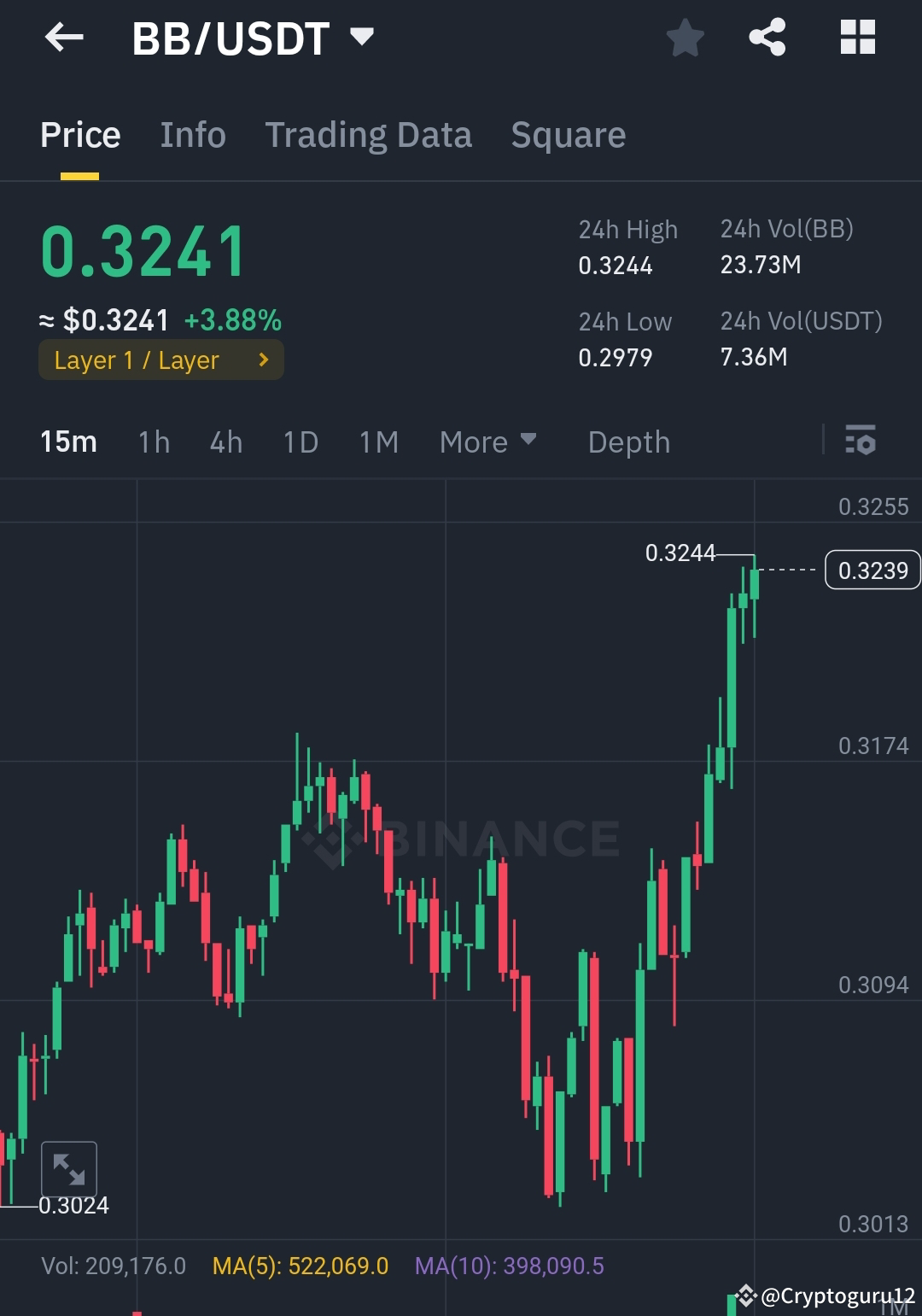
Task: Switch candle interval to 1h
Action: coord(153,442)
